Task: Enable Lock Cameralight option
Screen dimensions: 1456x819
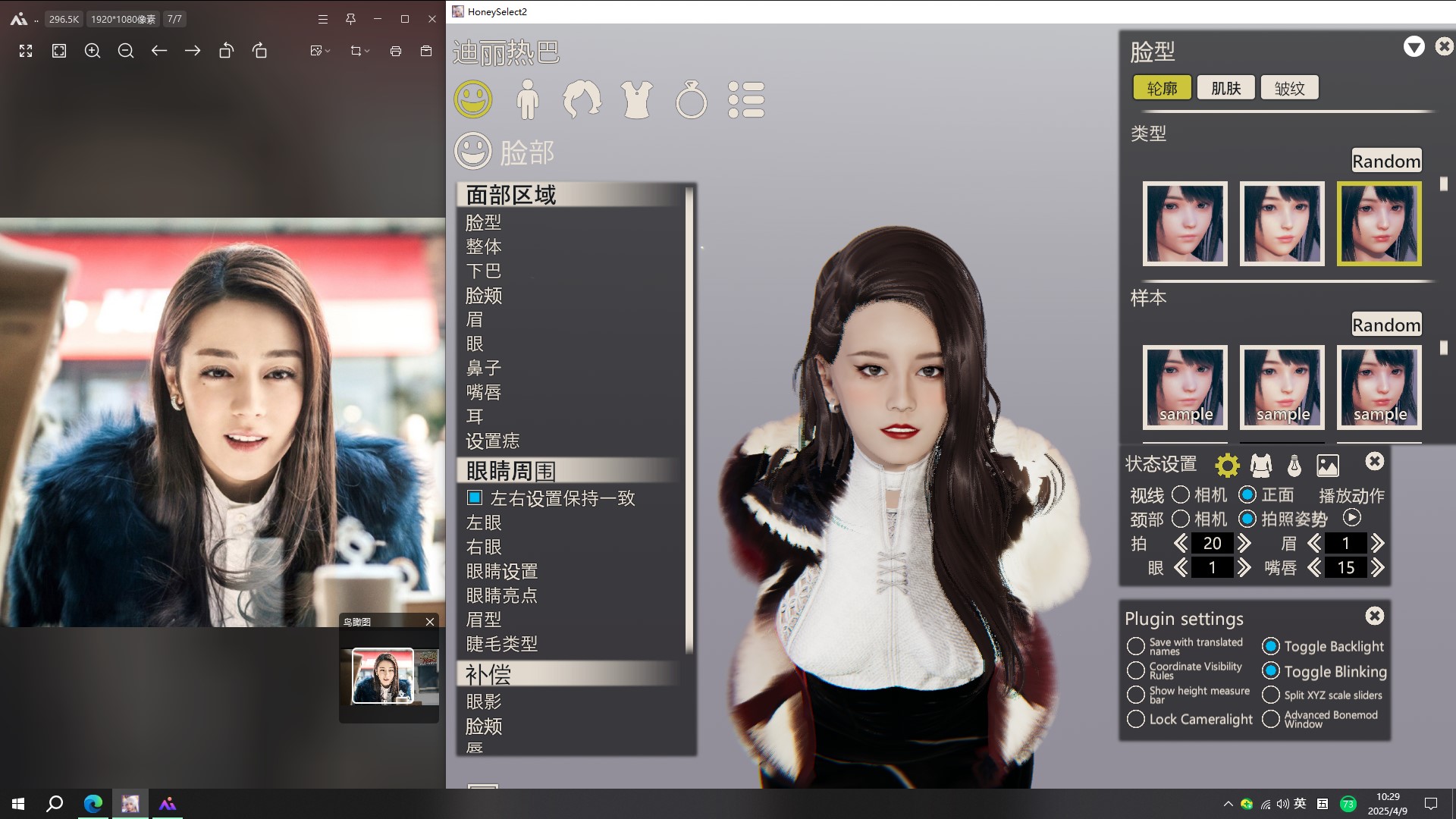Action: 1135,719
